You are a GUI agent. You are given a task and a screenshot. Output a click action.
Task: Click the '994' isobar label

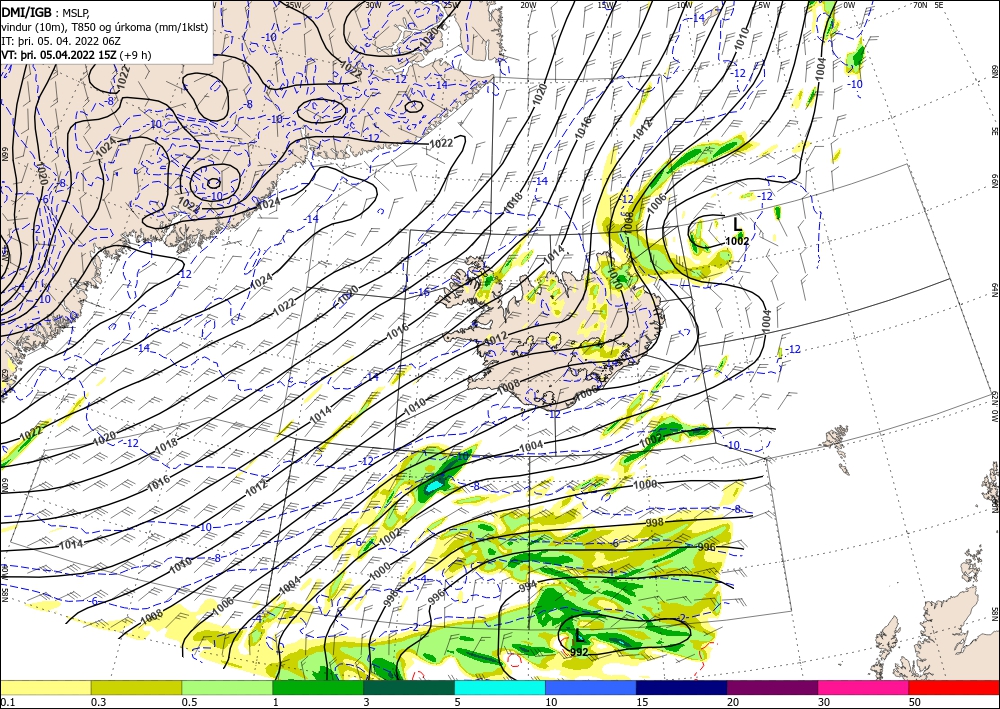(x=528, y=585)
